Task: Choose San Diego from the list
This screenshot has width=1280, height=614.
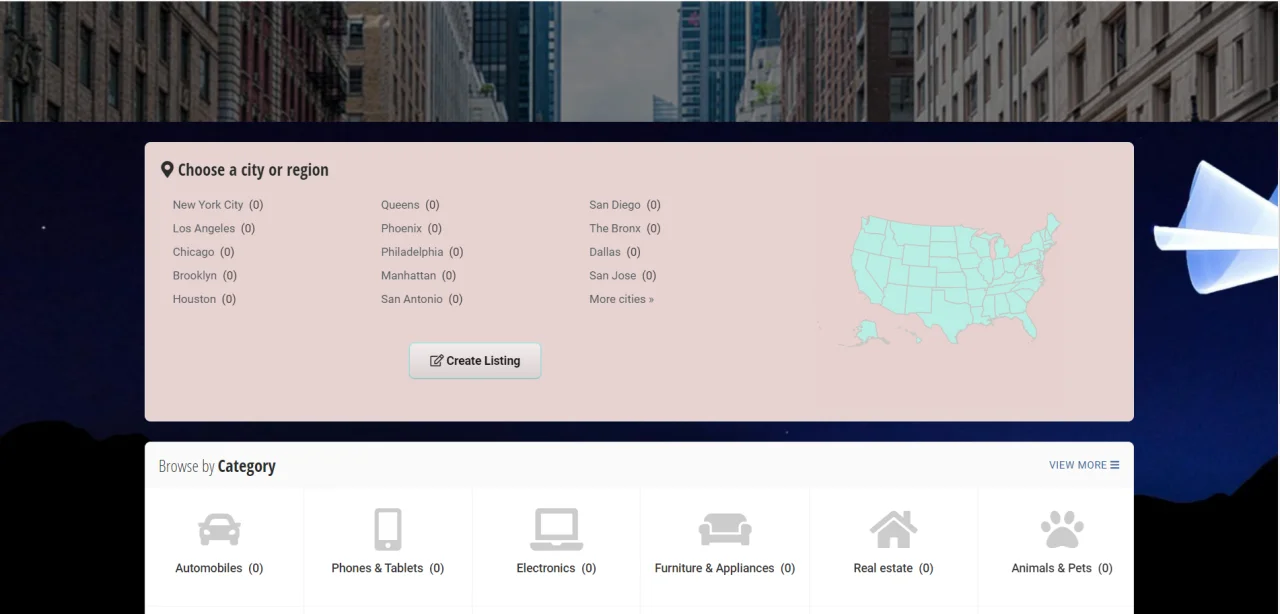Action: click(615, 205)
